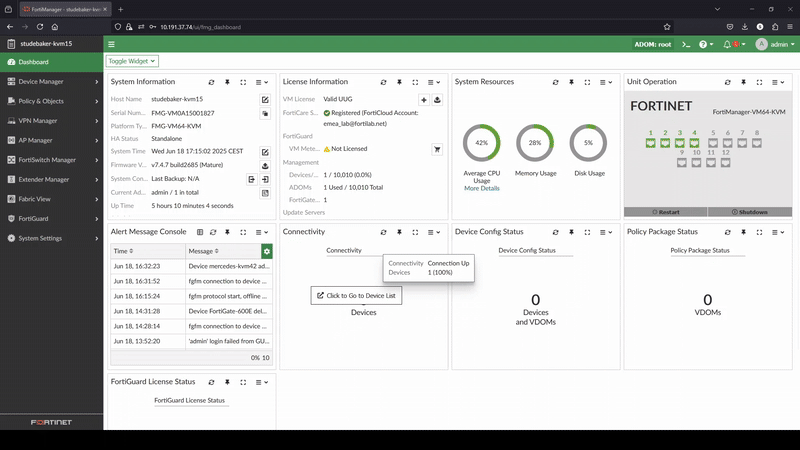800x450 pixels.
Task: Select port 1 in Unit Operation
Action: tap(651, 143)
